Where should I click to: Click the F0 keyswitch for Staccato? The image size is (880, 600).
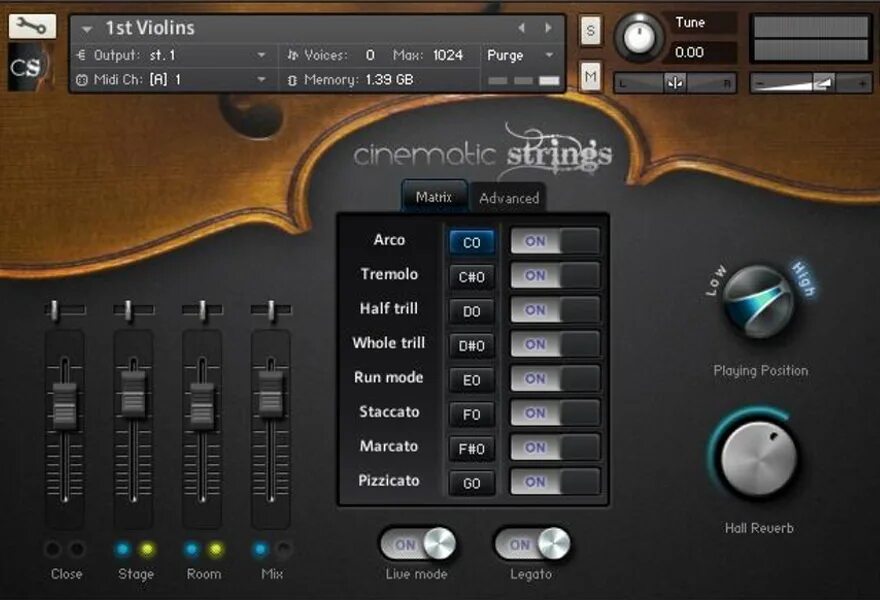[471, 414]
